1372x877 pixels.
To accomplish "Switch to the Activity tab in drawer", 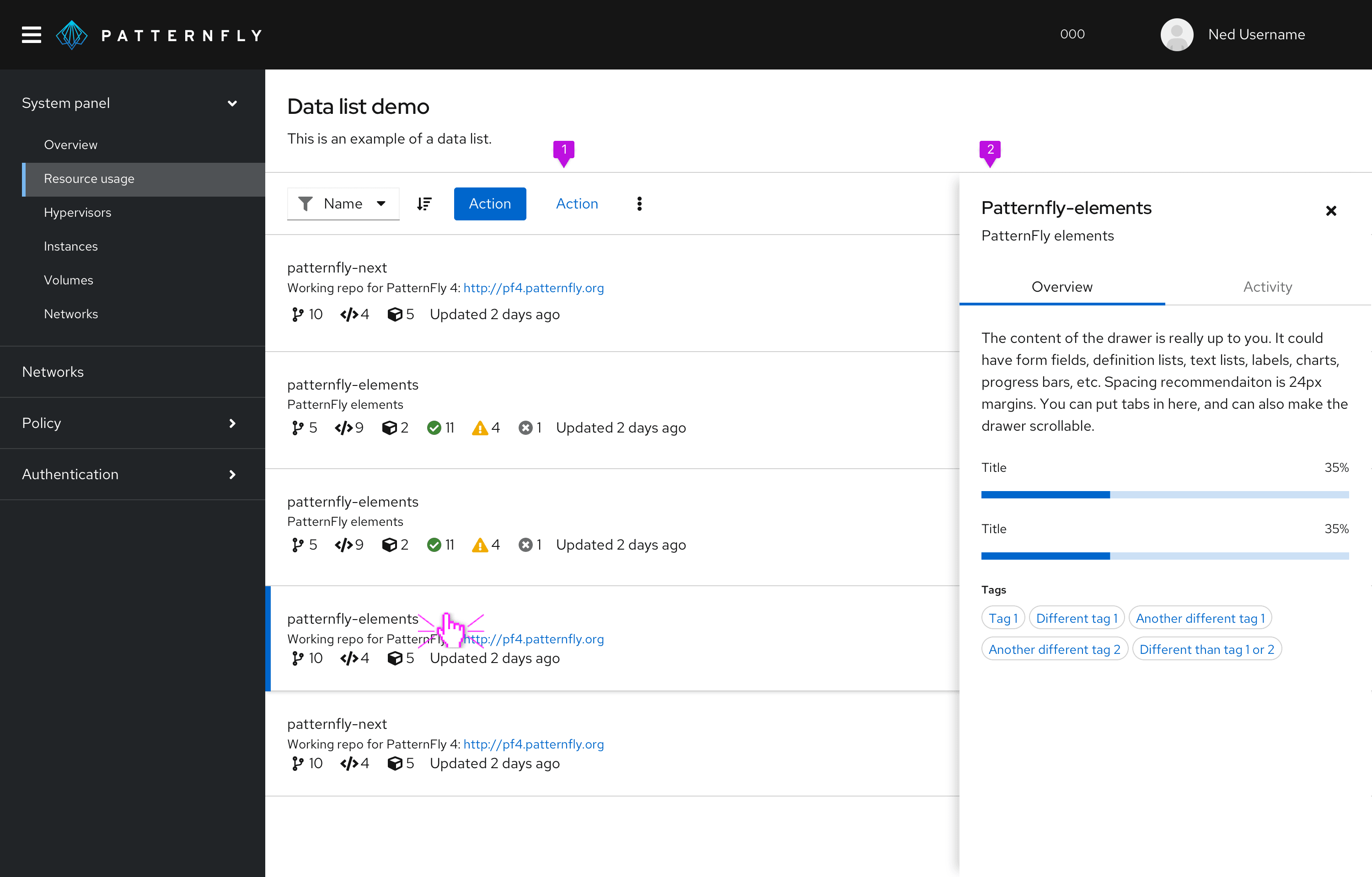I will tap(1266, 287).
